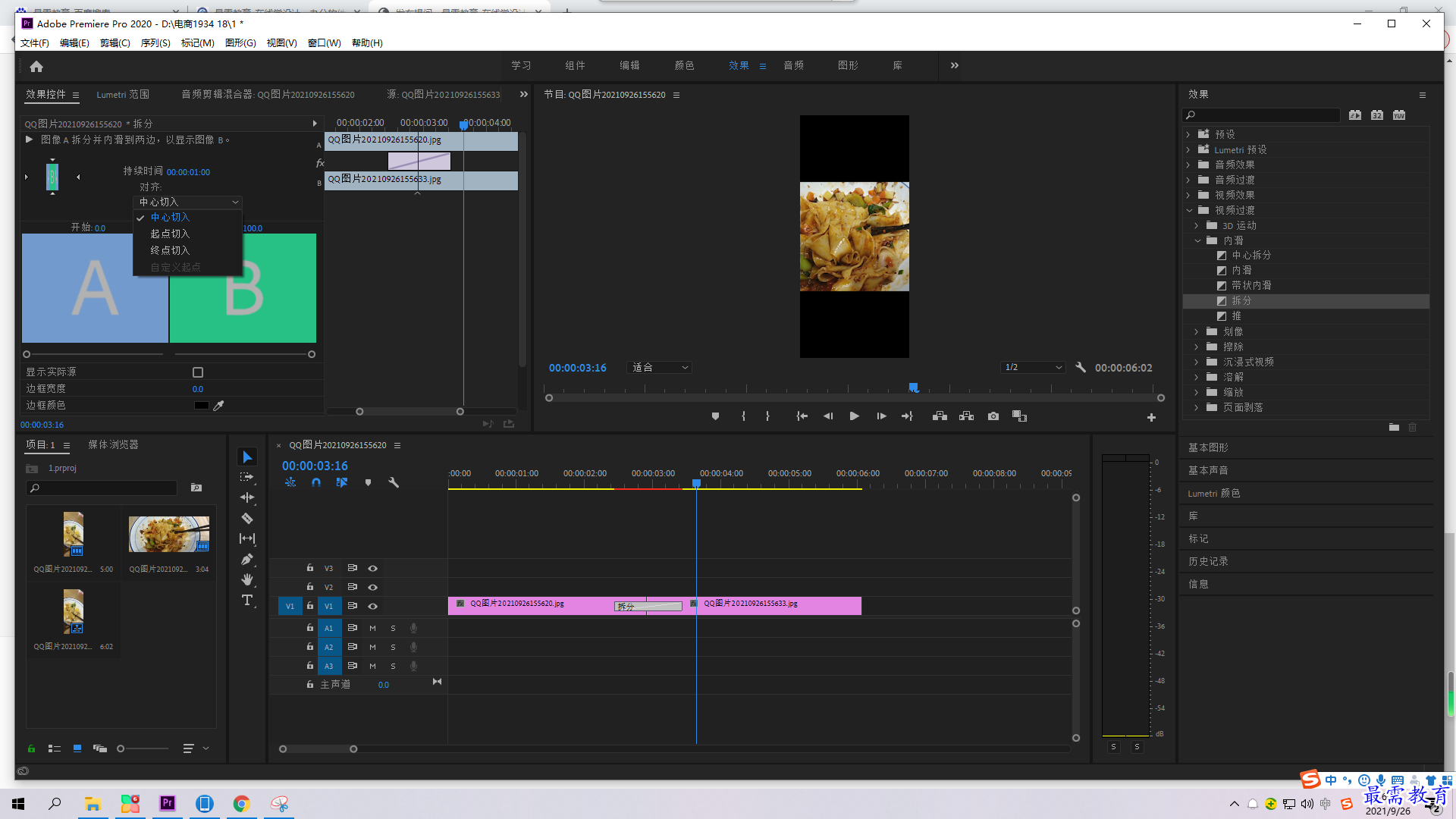Expand the 预设 folder
Screen dimensions: 1456x819
click(x=1188, y=134)
